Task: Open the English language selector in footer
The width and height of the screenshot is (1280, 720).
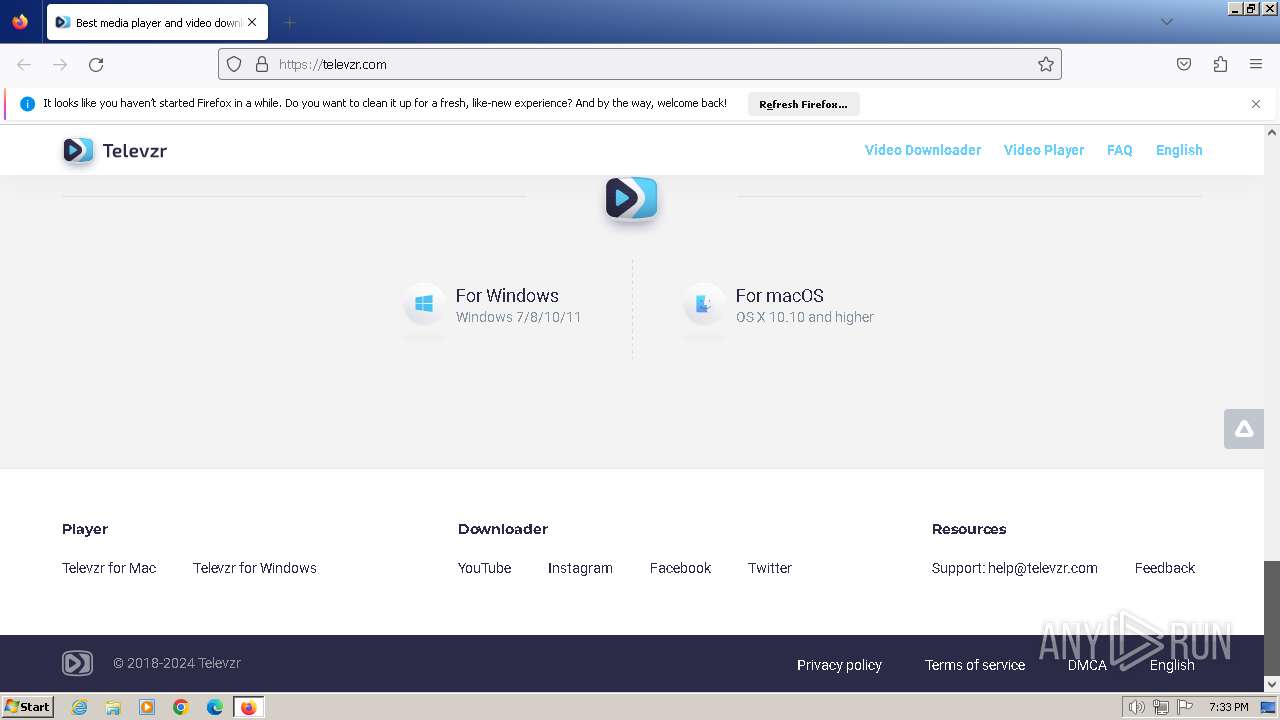Action: tap(1172, 665)
